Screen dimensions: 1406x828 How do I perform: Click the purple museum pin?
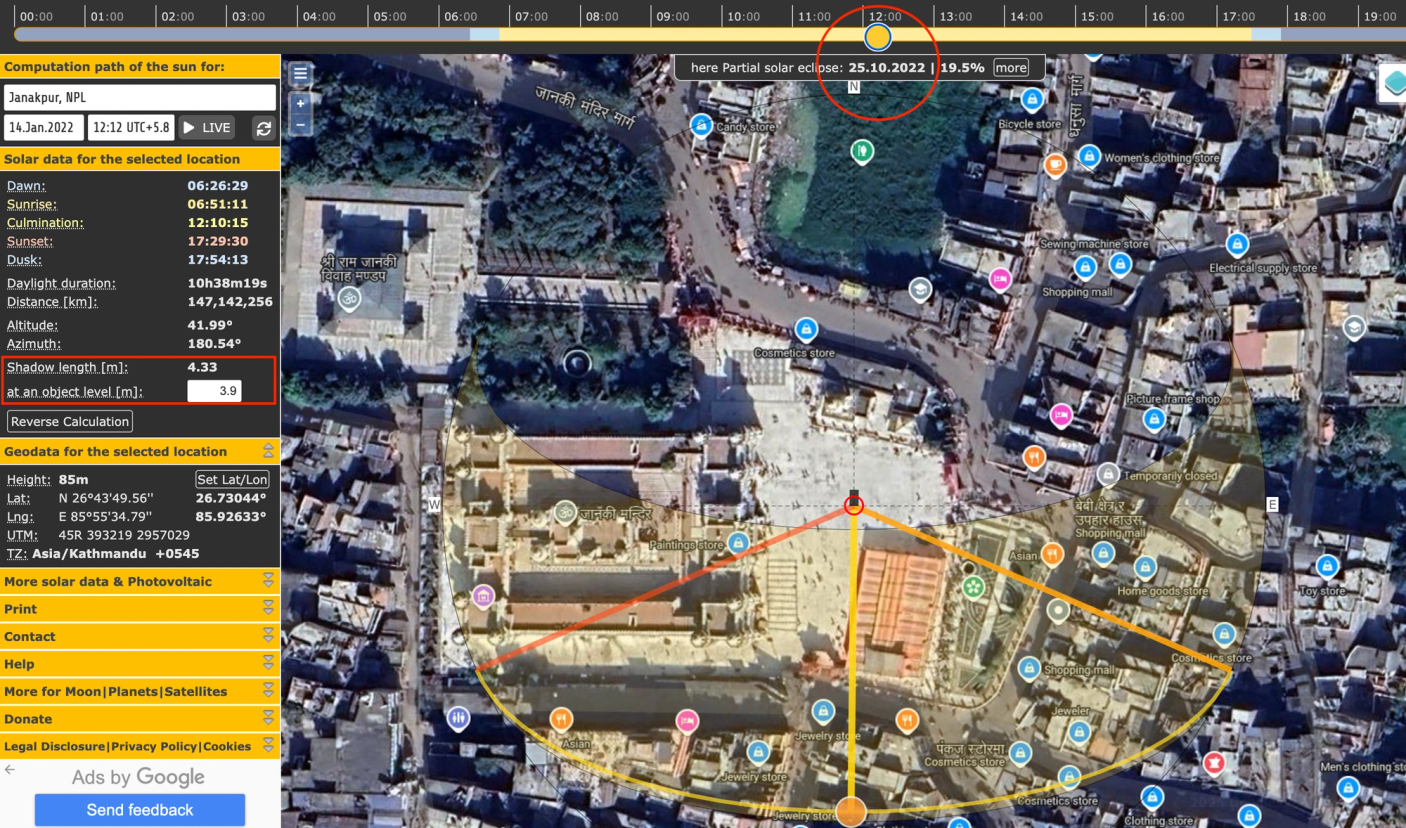(x=484, y=597)
